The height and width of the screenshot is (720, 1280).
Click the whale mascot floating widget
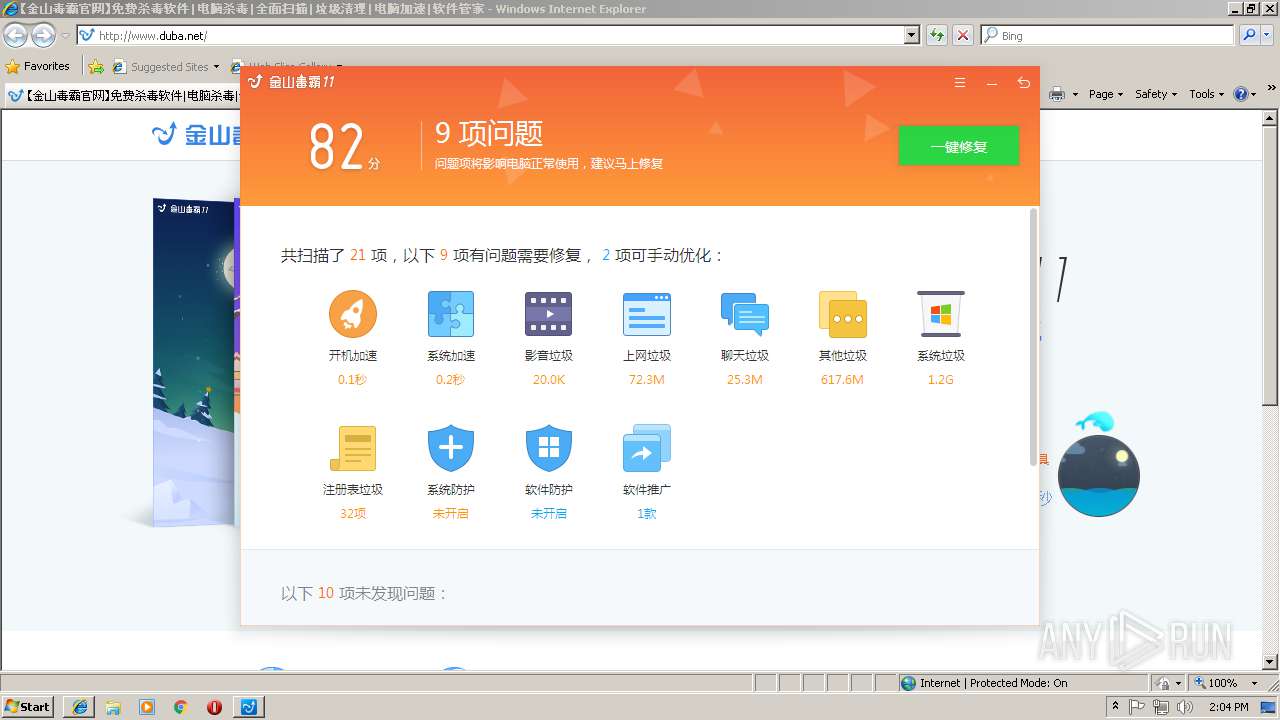point(1098,466)
